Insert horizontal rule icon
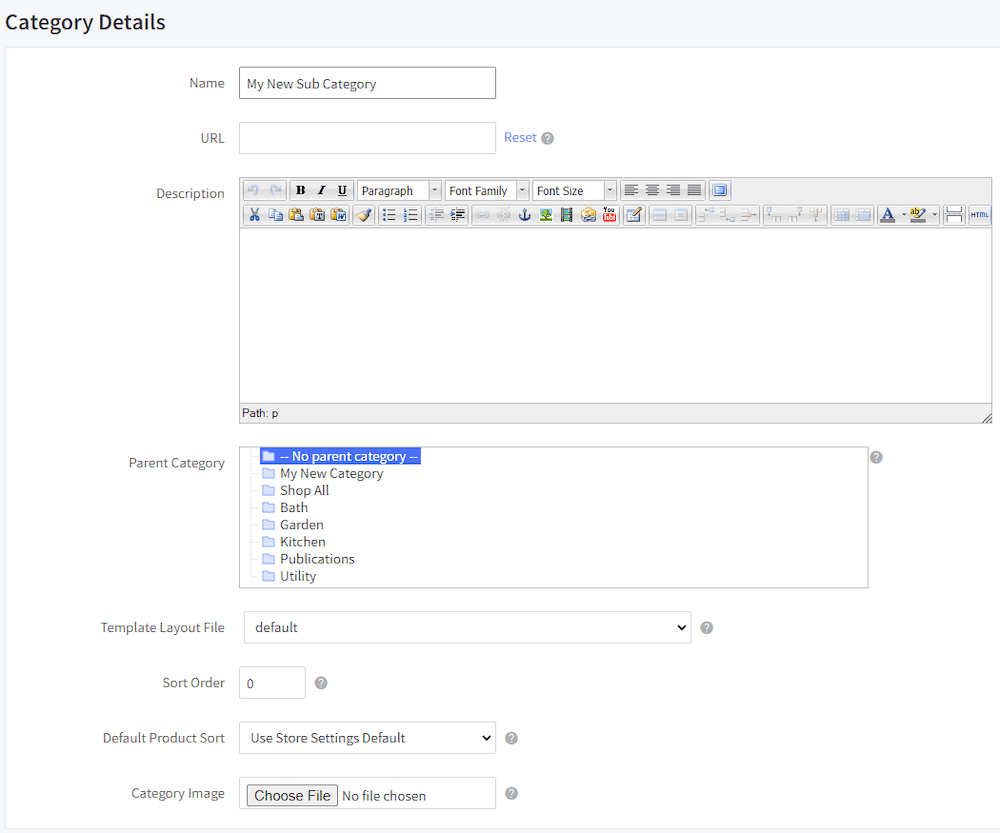 click(x=954, y=215)
